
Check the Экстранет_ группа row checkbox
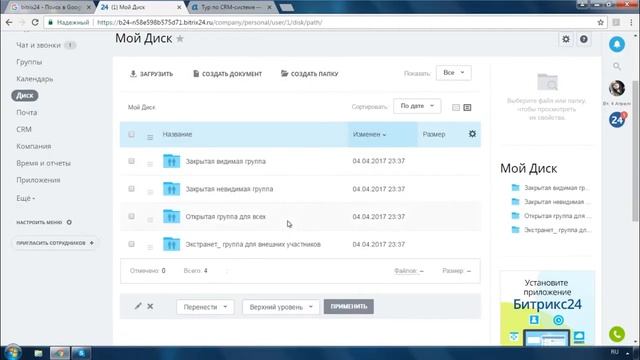pyautogui.click(x=131, y=244)
